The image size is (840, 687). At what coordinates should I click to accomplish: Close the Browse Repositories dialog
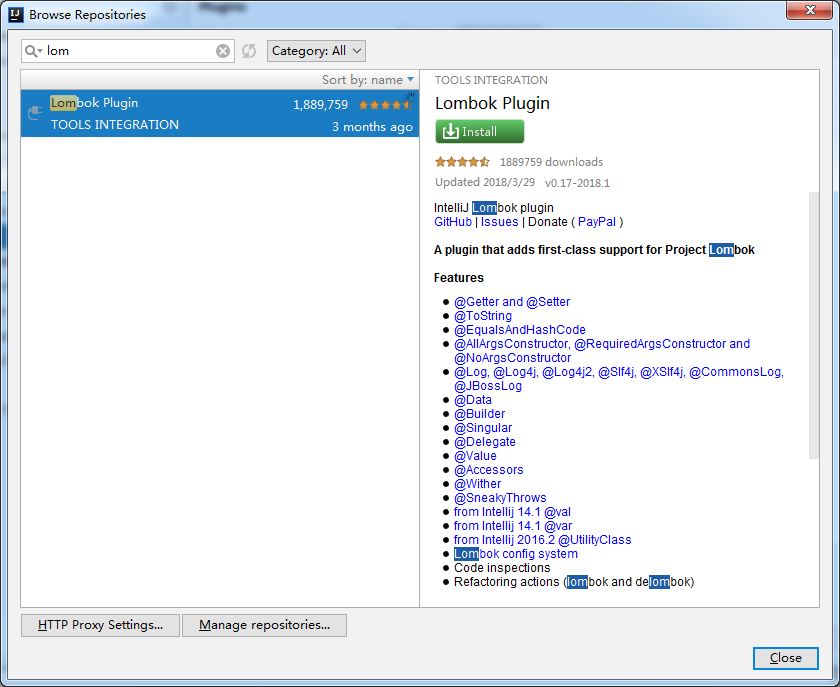pos(785,658)
